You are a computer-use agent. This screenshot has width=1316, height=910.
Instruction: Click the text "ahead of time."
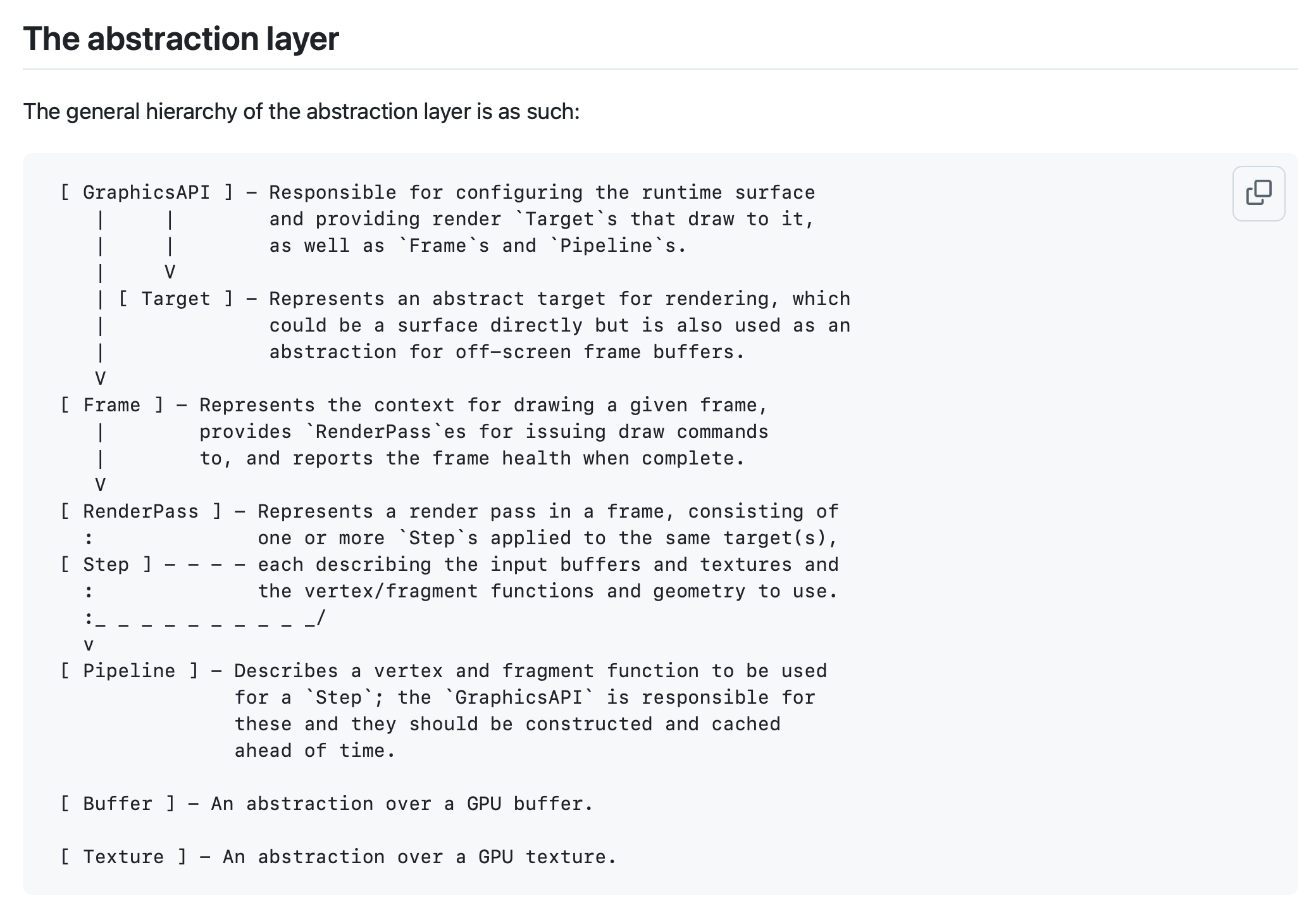click(315, 751)
